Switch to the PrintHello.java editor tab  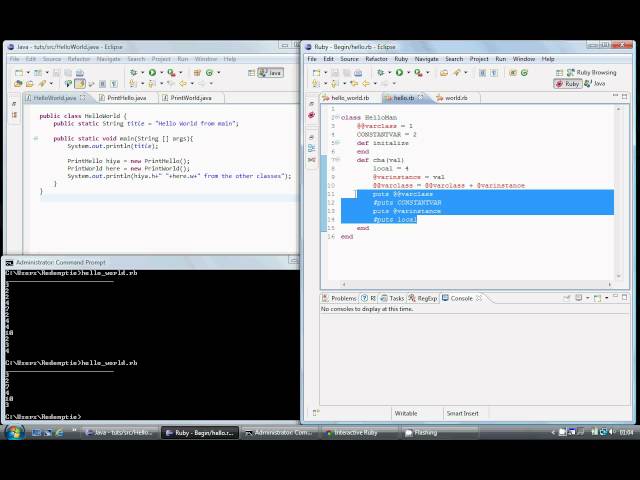[123, 98]
